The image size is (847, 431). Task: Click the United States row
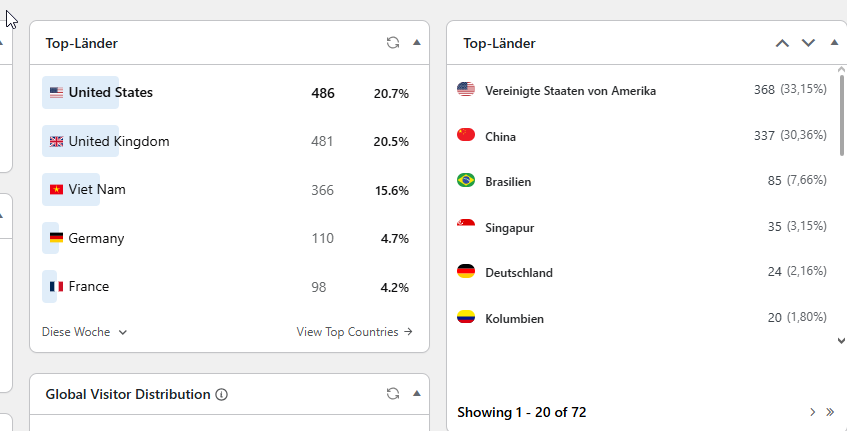229,93
